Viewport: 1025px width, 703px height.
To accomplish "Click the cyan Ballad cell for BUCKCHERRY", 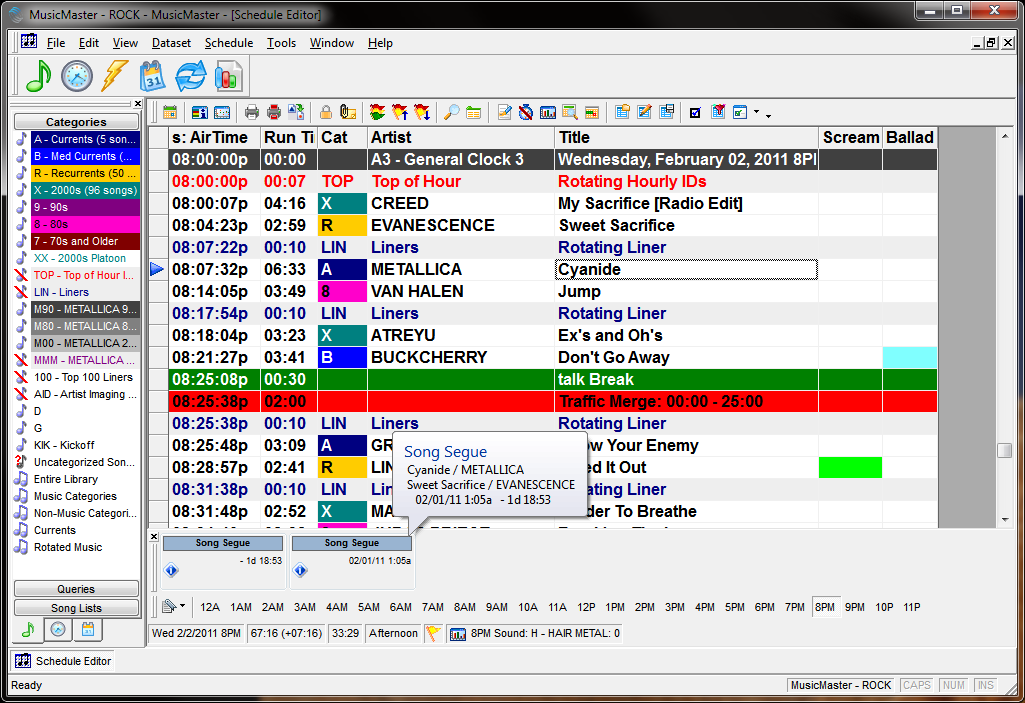I will (x=909, y=358).
